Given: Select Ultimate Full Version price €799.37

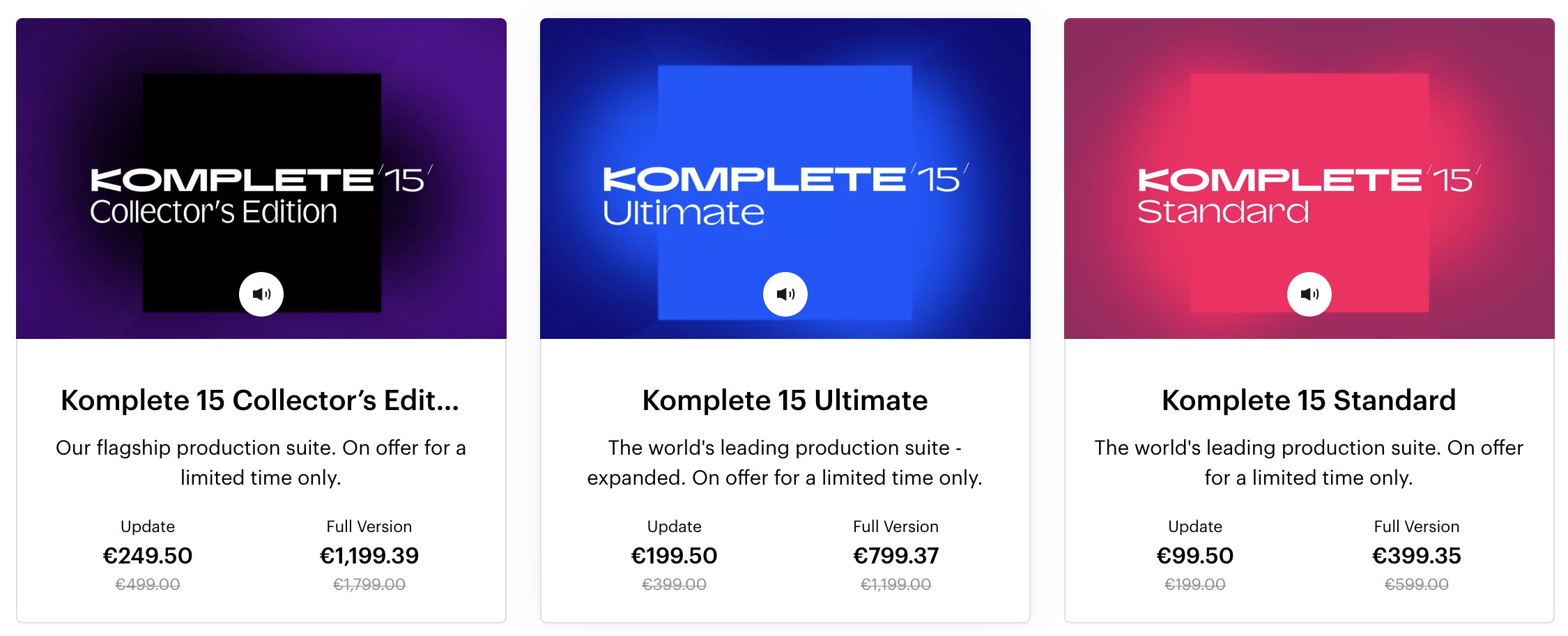Looking at the screenshot, I should coord(896,556).
